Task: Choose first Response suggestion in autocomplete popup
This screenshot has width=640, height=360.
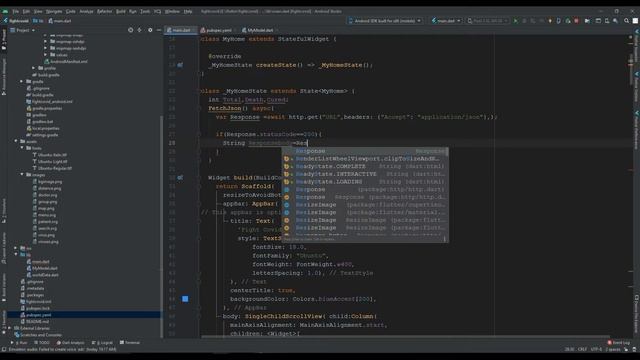Action: 365,151
